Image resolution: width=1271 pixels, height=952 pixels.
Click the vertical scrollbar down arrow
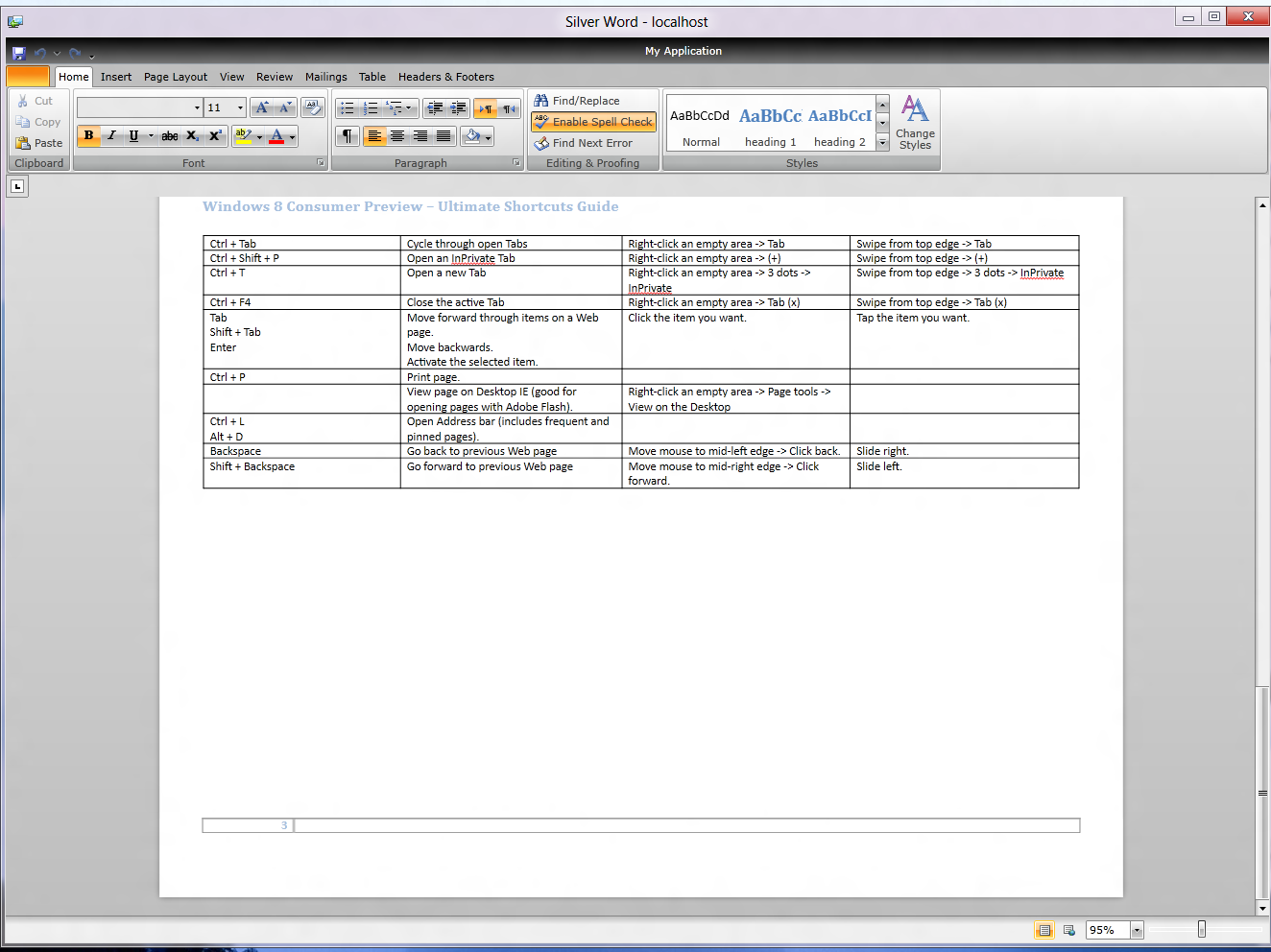pyautogui.click(x=1262, y=908)
